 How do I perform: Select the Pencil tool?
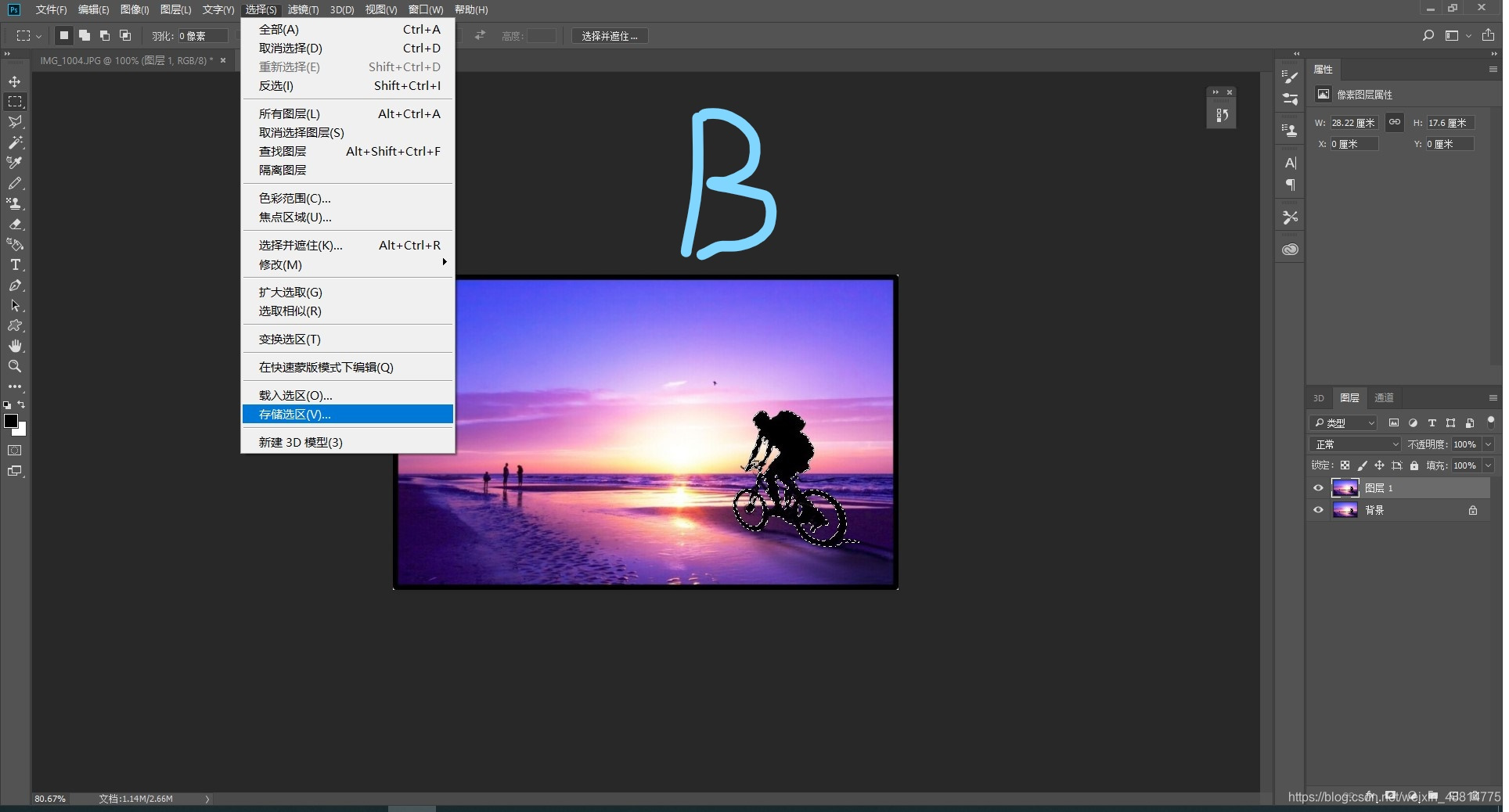pyautogui.click(x=15, y=183)
